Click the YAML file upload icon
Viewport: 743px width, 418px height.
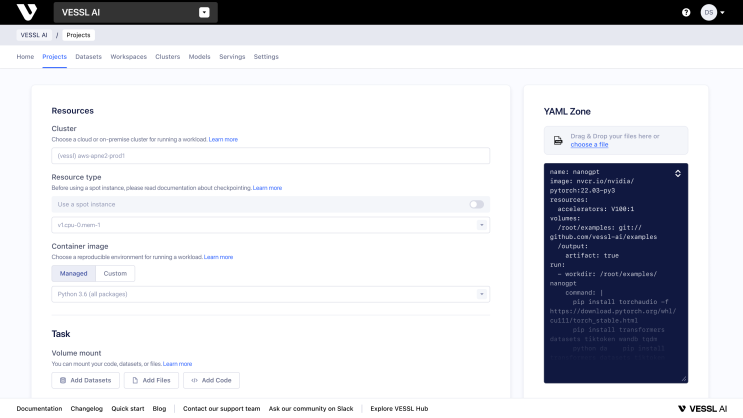coord(558,140)
